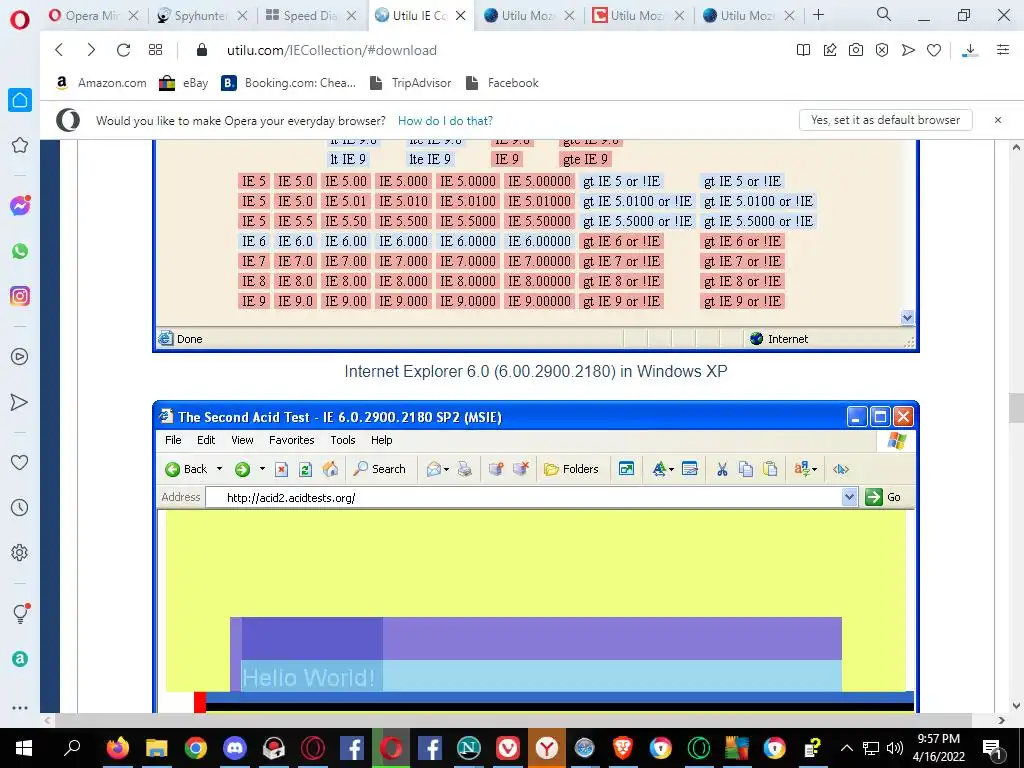1024x768 pixels.
Task: Click 'How do I do that?' link
Action: point(445,121)
